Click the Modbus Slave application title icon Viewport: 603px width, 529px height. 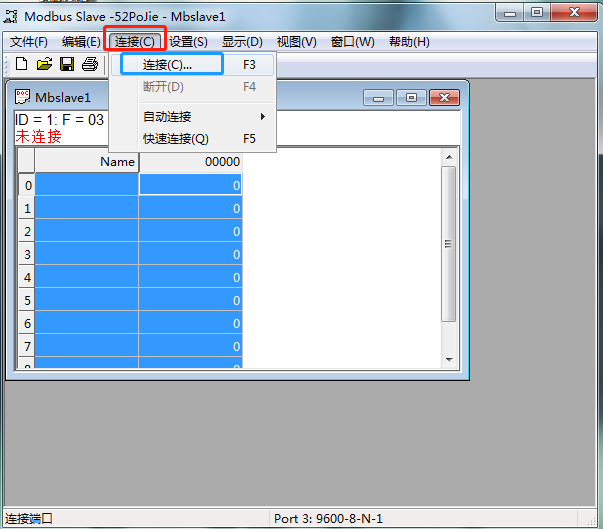[x=10, y=17]
